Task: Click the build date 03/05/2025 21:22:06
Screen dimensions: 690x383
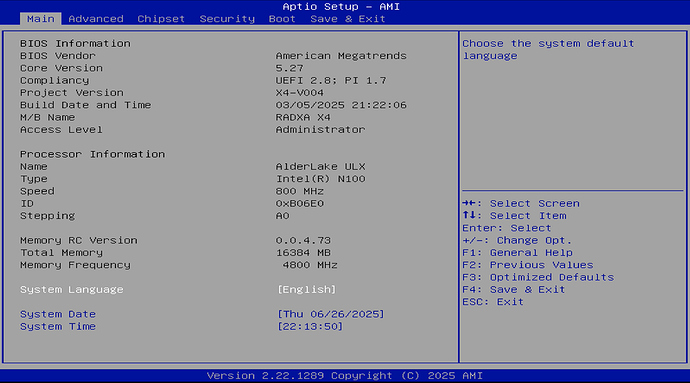Action: [x=341, y=105]
